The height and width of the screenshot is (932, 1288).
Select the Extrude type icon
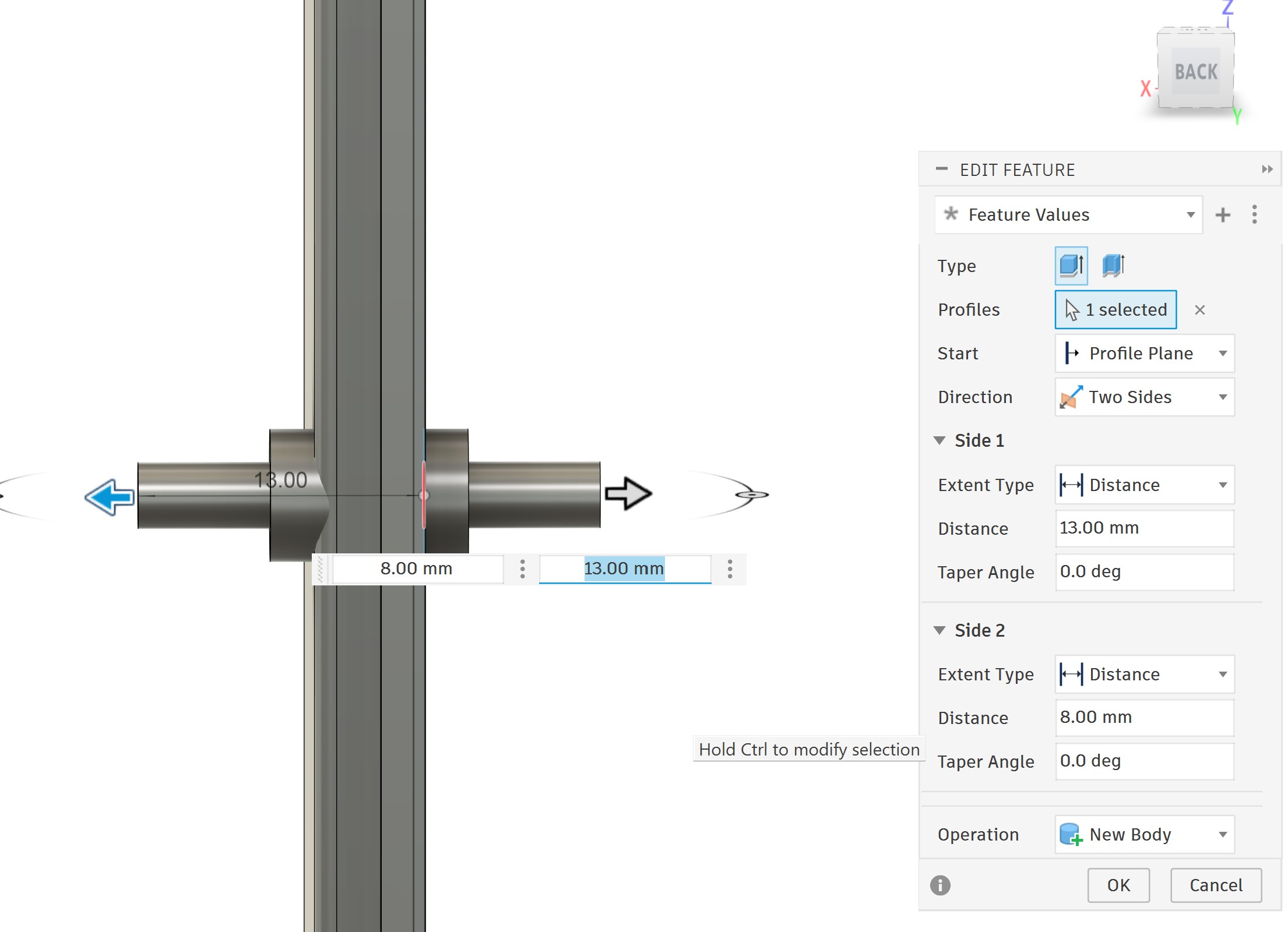[x=1071, y=266]
